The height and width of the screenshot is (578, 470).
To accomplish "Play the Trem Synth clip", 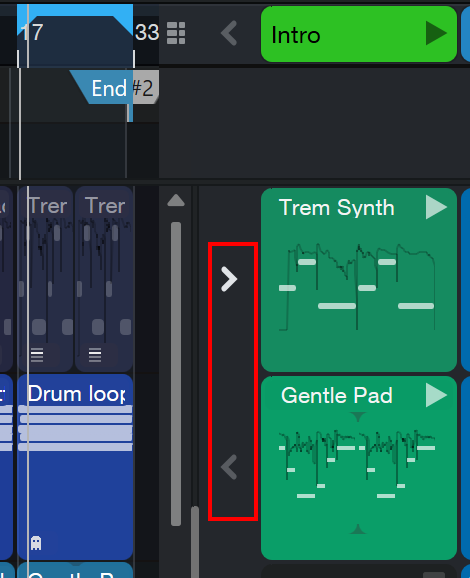I will (x=436, y=207).
